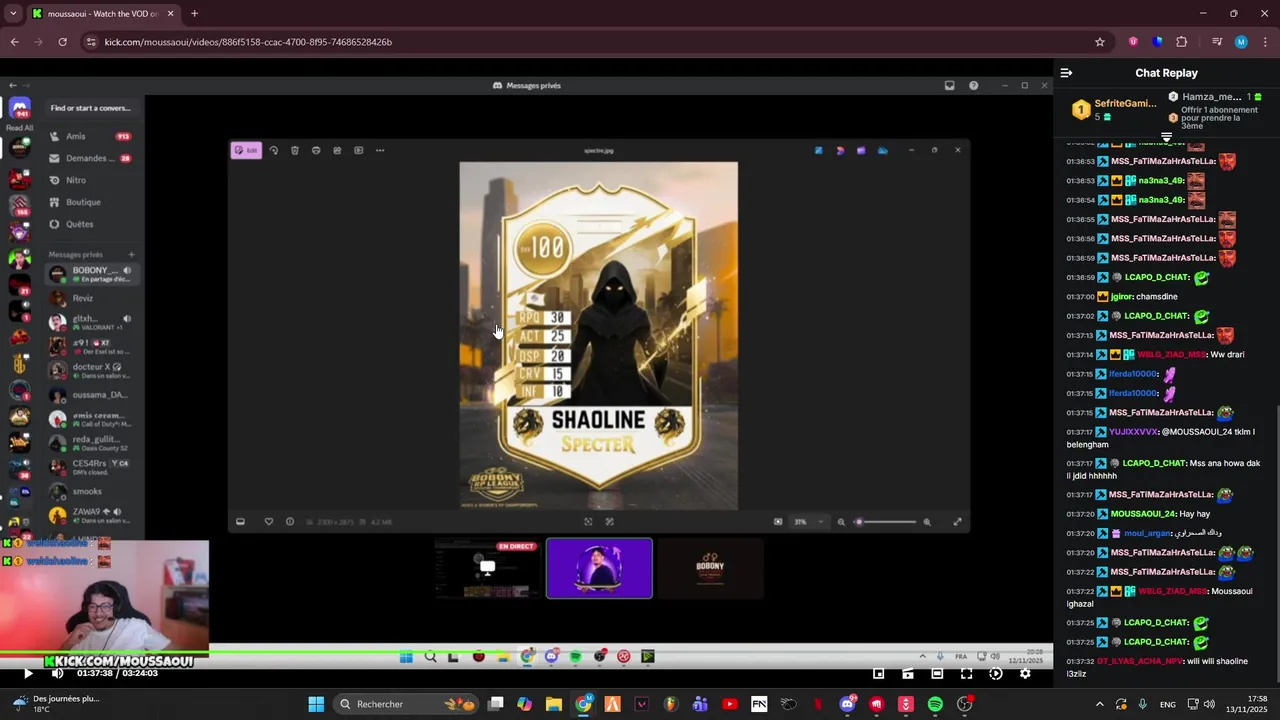This screenshot has width=1280, height=720.
Task: Select purple highlighted stream thumbnail
Action: pyautogui.click(x=599, y=568)
